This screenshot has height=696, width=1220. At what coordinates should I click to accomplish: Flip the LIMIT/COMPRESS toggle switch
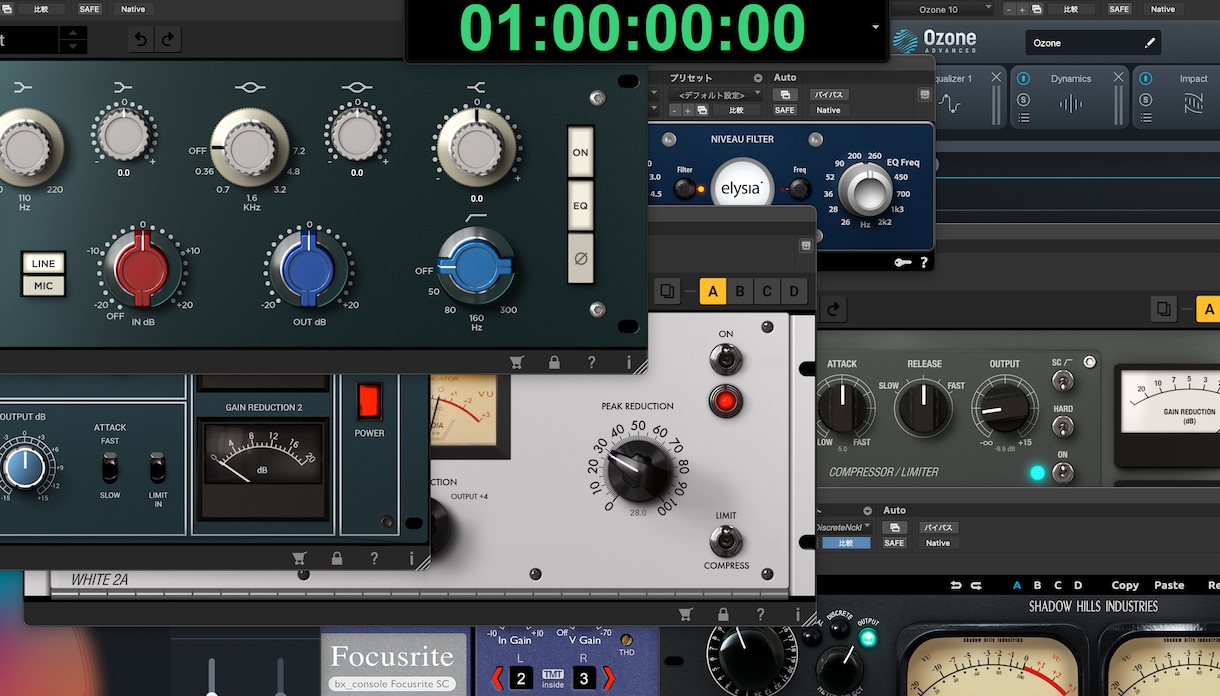tap(726, 541)
